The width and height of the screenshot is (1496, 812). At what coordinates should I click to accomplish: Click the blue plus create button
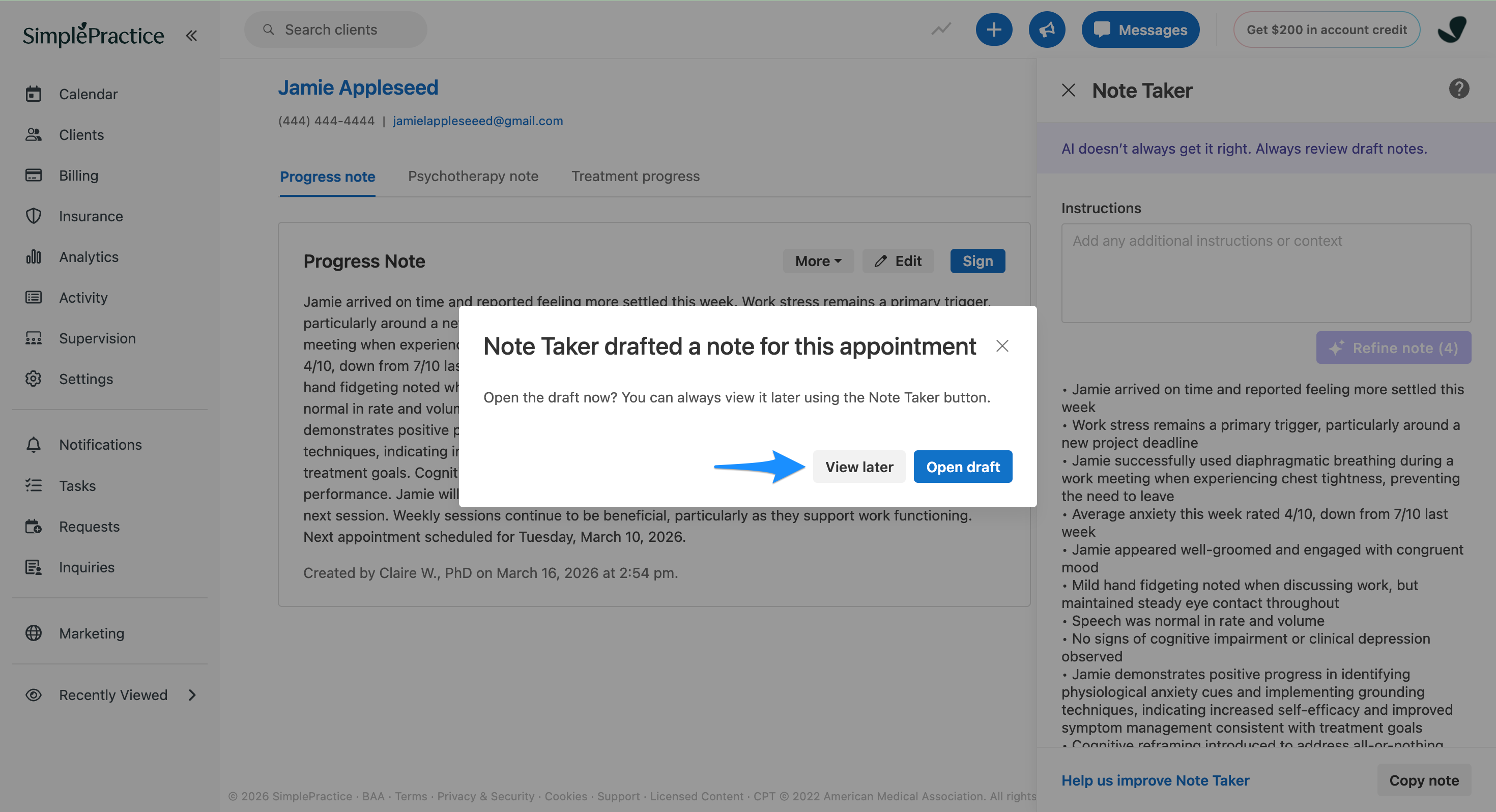pos(994,30)
